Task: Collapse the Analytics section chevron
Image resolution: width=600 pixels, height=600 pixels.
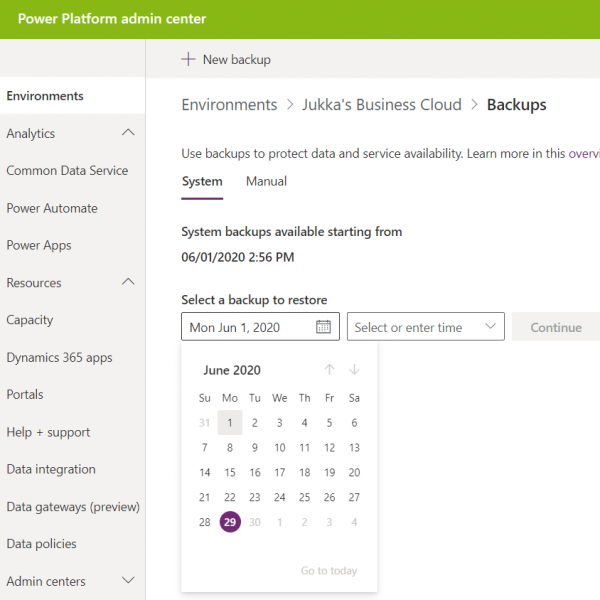Action: pos(128,133)
